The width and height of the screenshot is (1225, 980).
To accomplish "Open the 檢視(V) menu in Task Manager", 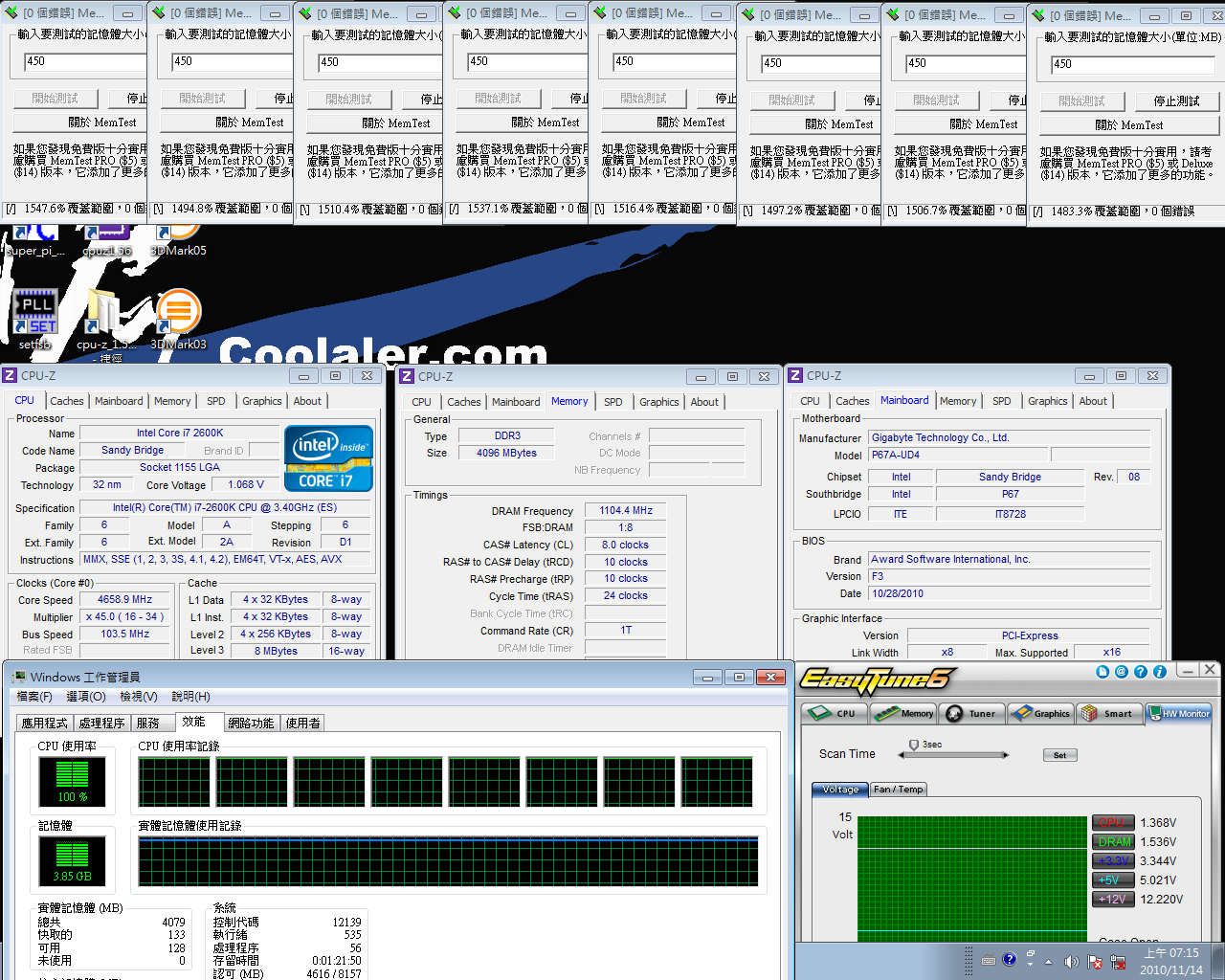I will tap(139, 697).
